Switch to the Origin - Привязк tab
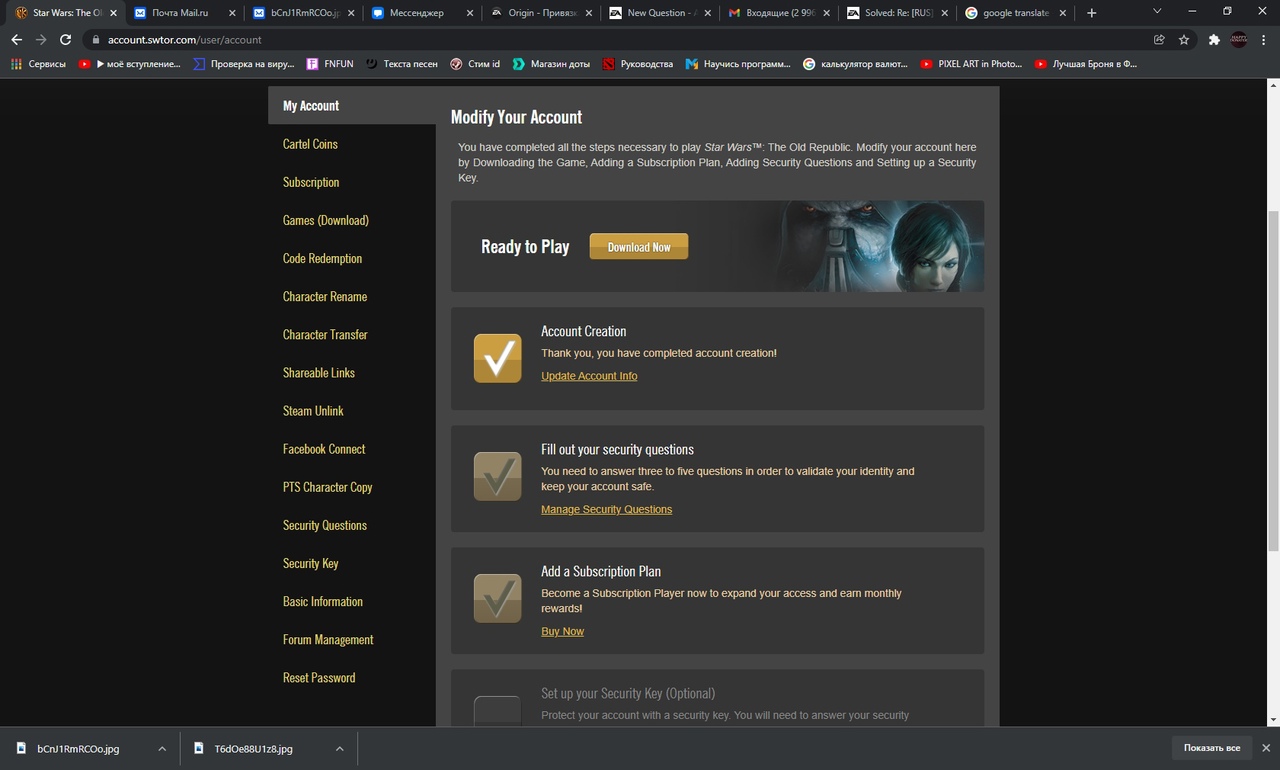The image size is (1280, 770). tap(539, 13)
